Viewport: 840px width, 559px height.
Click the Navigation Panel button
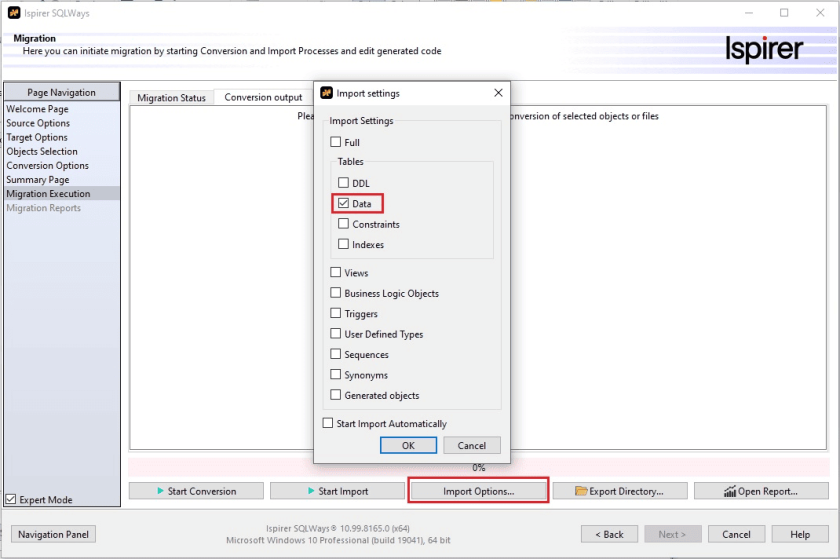click(x=53, y=534)
